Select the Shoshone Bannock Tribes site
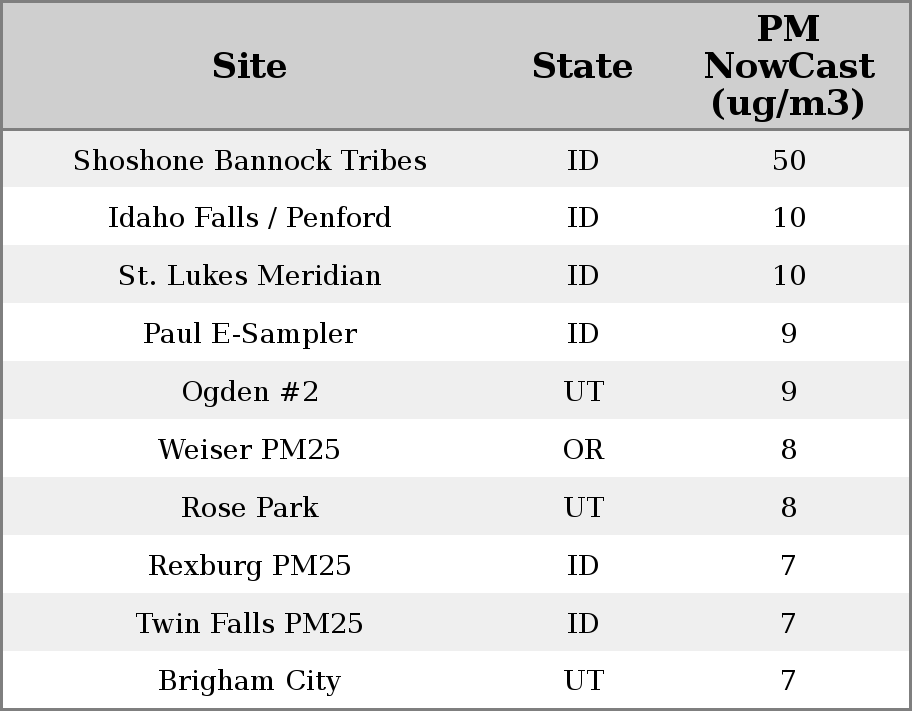Image resolution: width=912 pixels, height=711 pixels. point(250,161)
